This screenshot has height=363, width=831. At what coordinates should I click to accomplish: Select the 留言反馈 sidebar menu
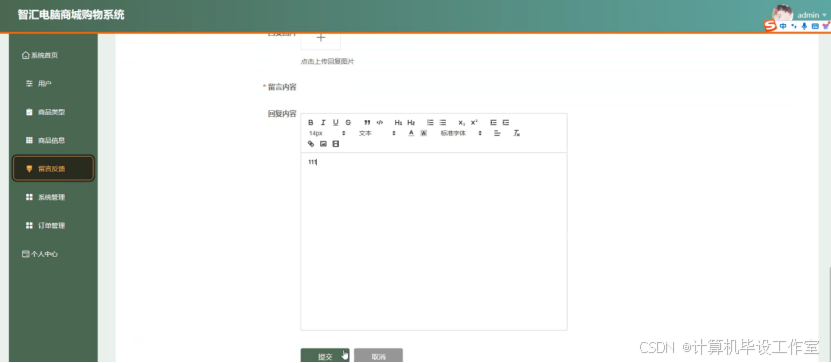54,169
